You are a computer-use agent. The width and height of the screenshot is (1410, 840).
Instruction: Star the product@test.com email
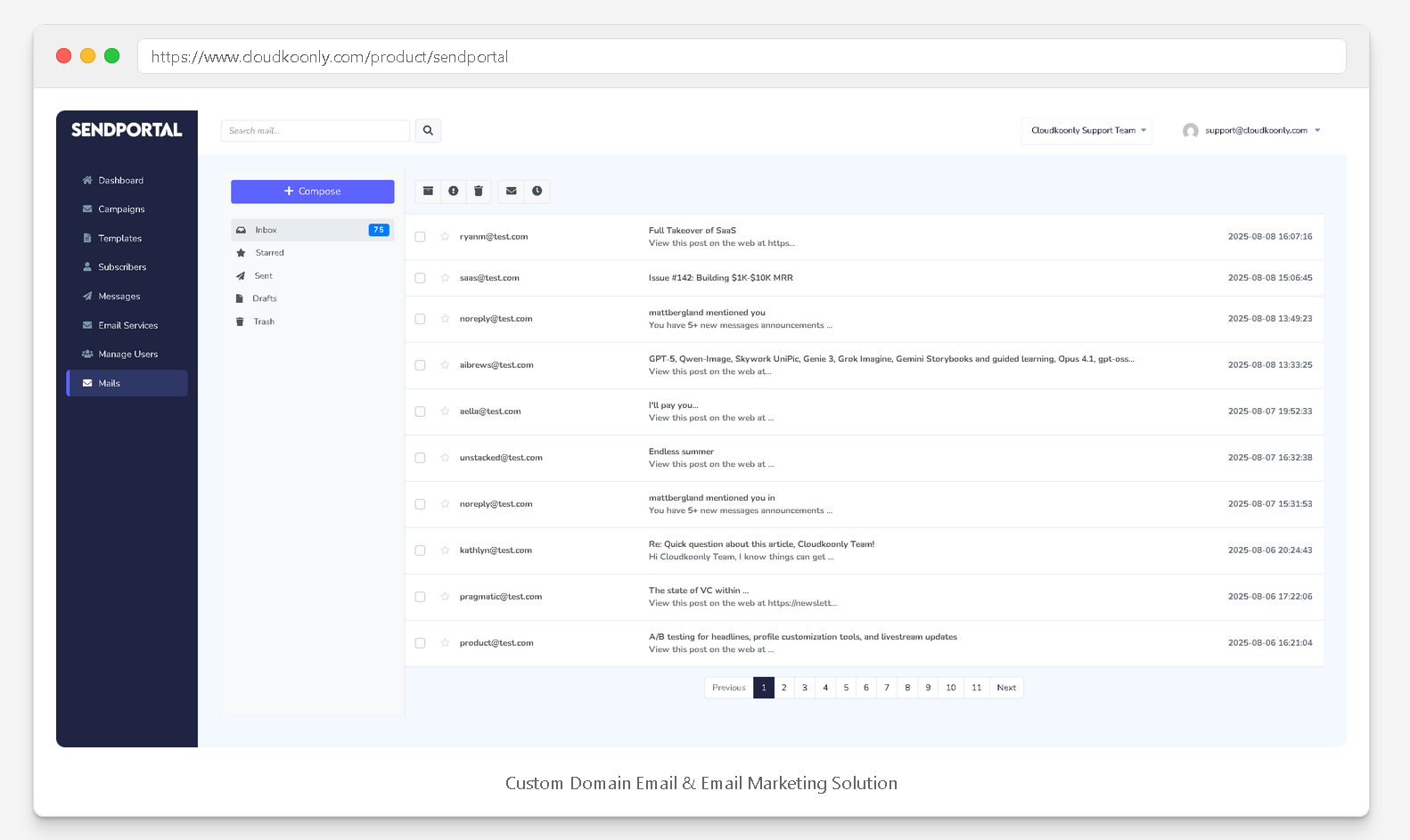445,643
